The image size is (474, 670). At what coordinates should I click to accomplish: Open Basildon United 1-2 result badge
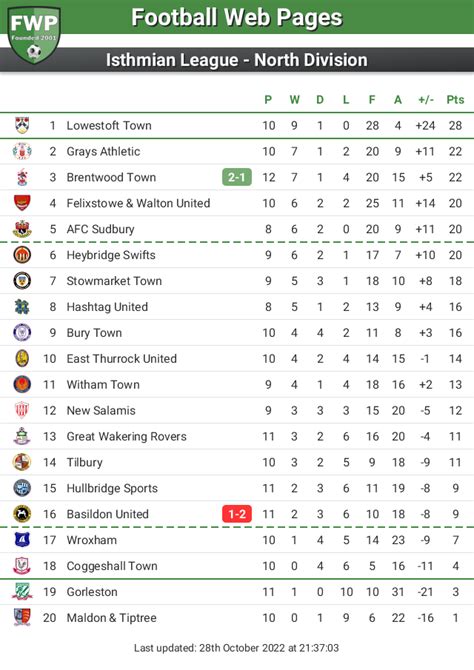237,514
